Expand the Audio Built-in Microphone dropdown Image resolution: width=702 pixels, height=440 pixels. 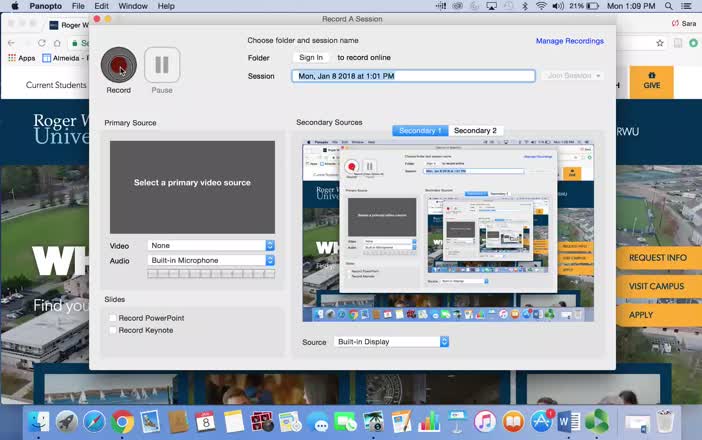[x=211, y=260]
